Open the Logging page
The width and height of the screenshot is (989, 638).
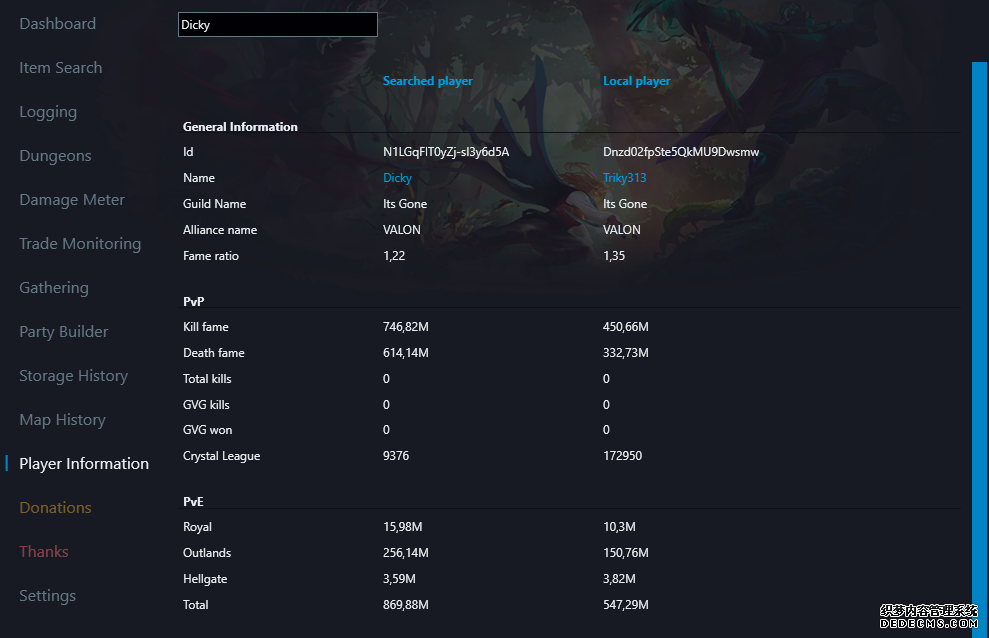[x=48, y=112]
